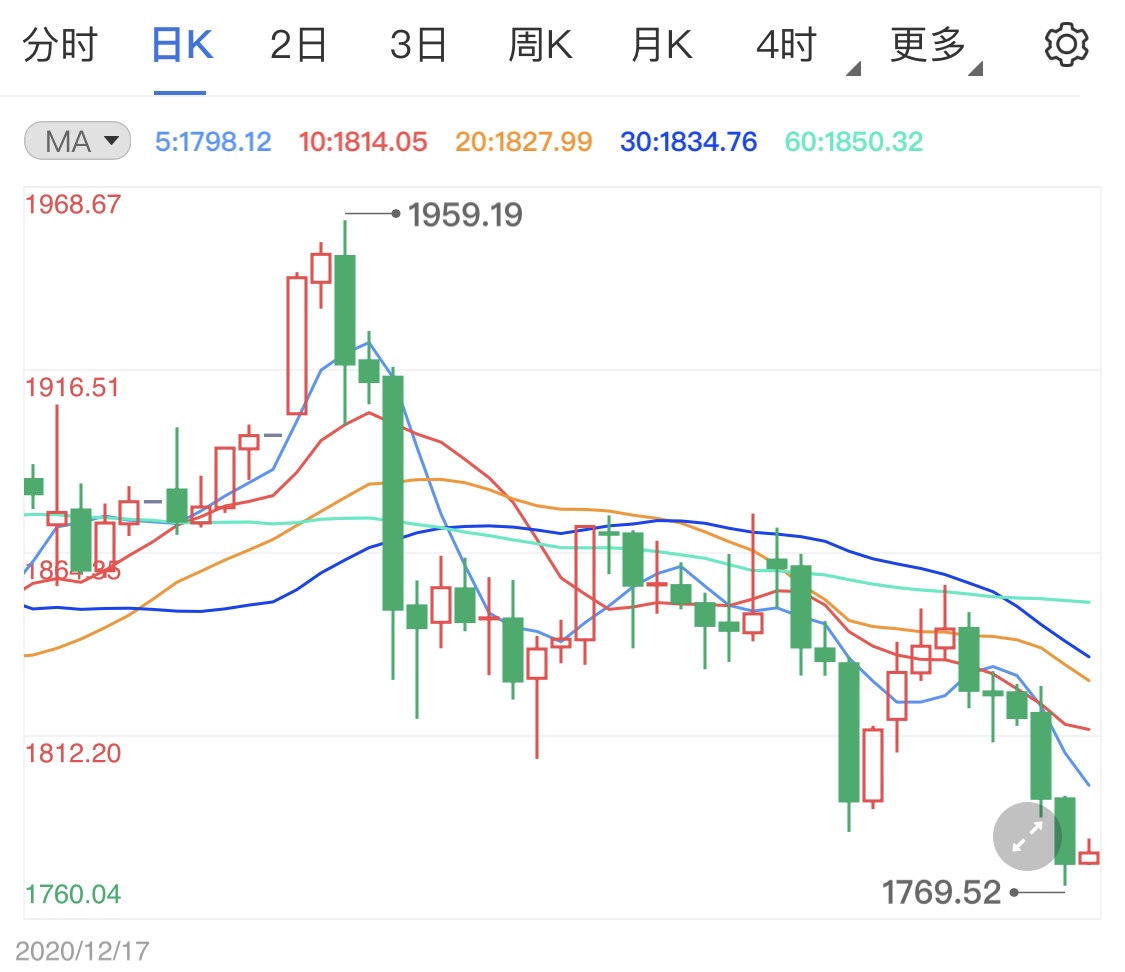
Task: Switch to the 3日 tab
Action: tap(418, 45)
